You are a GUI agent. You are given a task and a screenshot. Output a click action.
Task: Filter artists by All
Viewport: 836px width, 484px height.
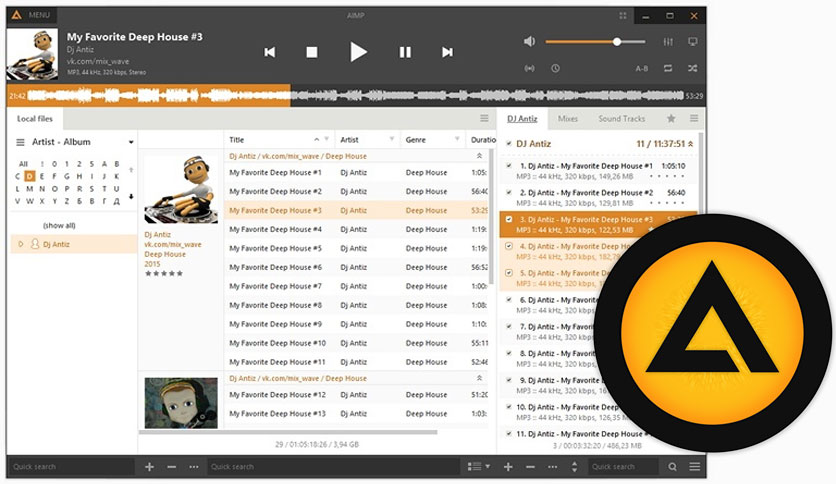[23, 164]
